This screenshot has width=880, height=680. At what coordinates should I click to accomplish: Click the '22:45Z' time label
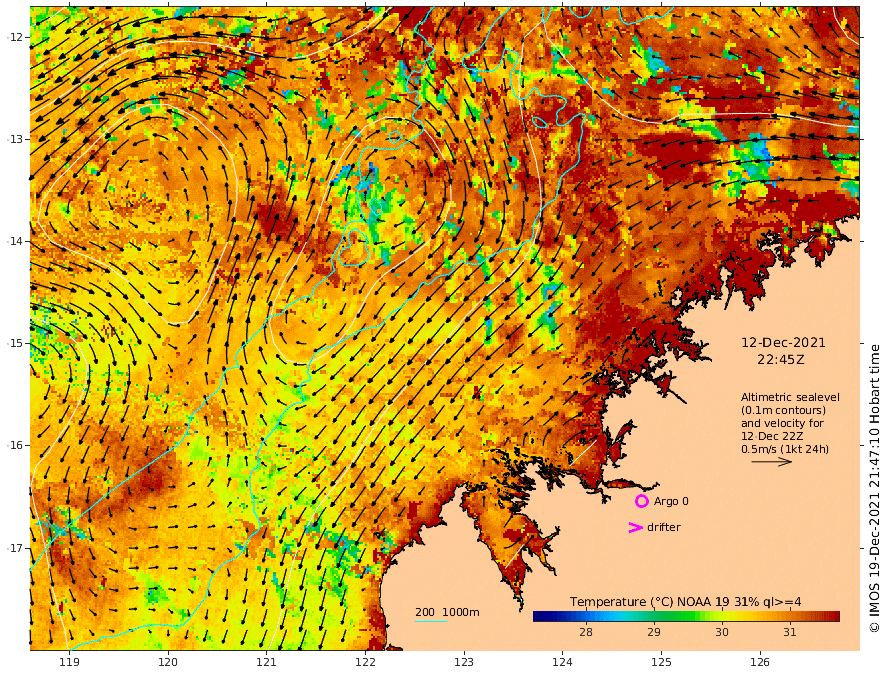780,360
